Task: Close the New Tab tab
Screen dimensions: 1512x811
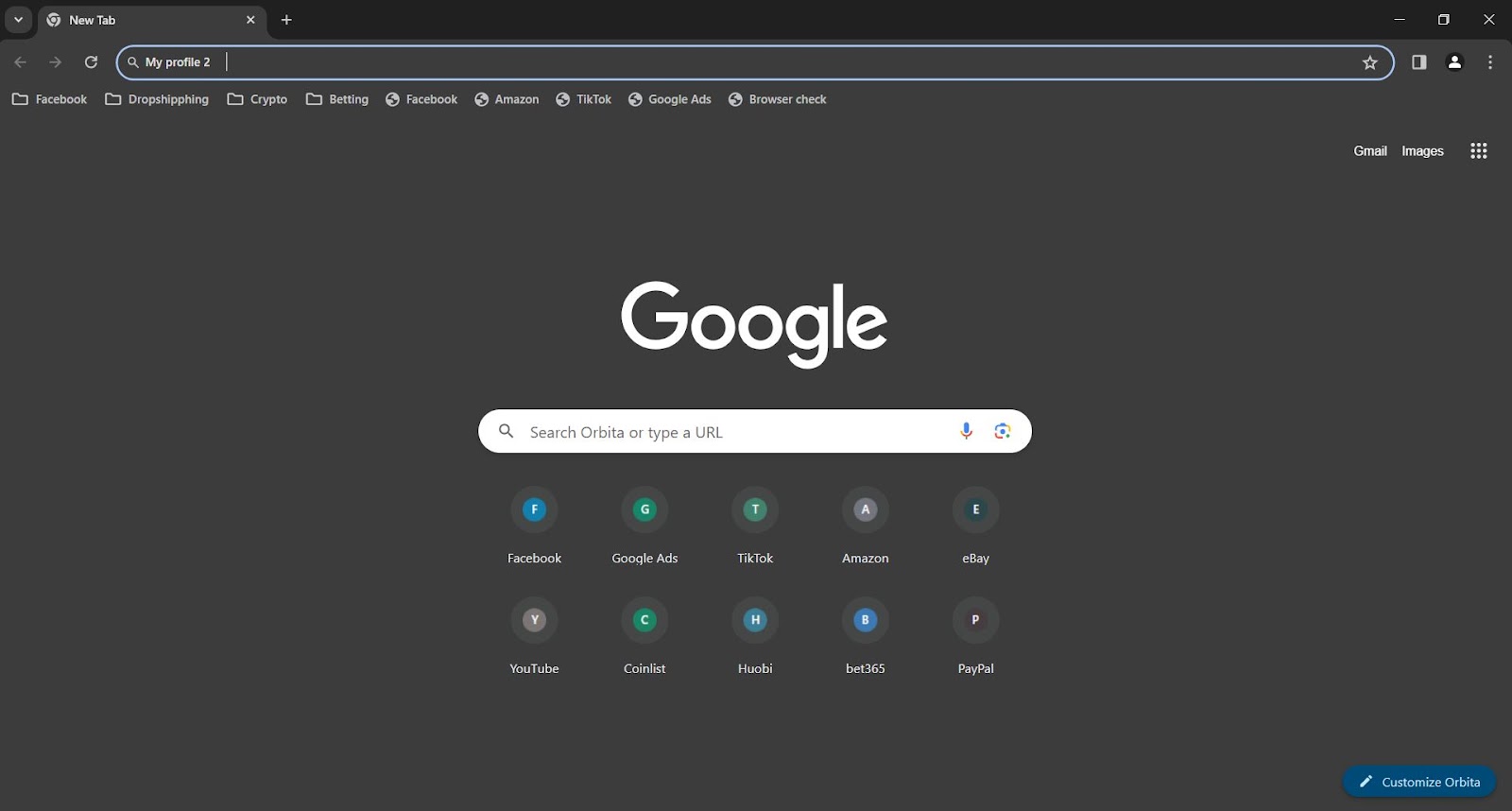Action: pos(250,20)
